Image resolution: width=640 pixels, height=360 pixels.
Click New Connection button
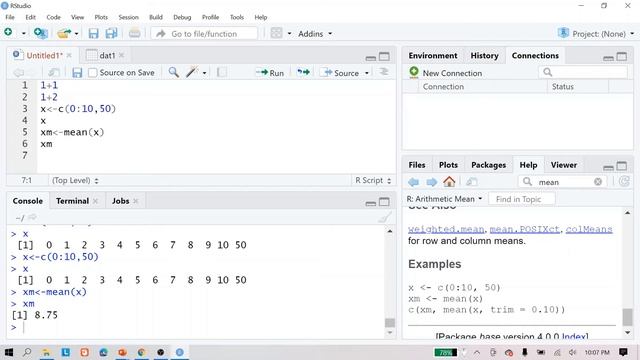(446, 73)
